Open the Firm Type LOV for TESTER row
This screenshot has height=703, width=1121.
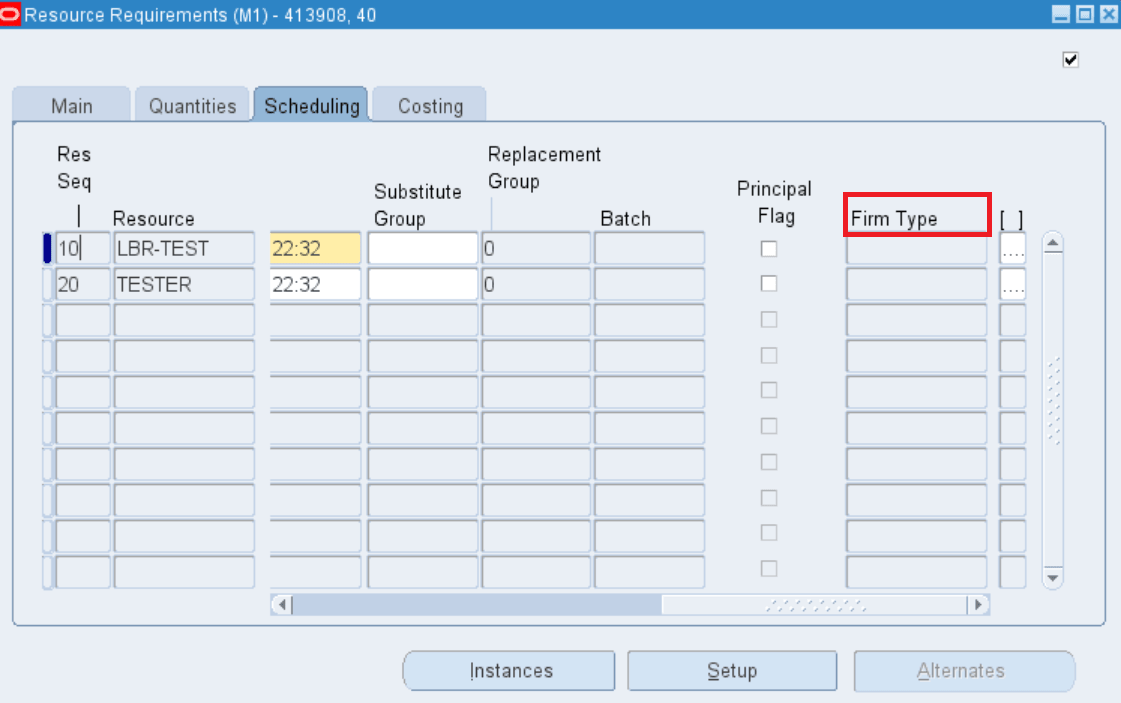[x=1012, y=284]
